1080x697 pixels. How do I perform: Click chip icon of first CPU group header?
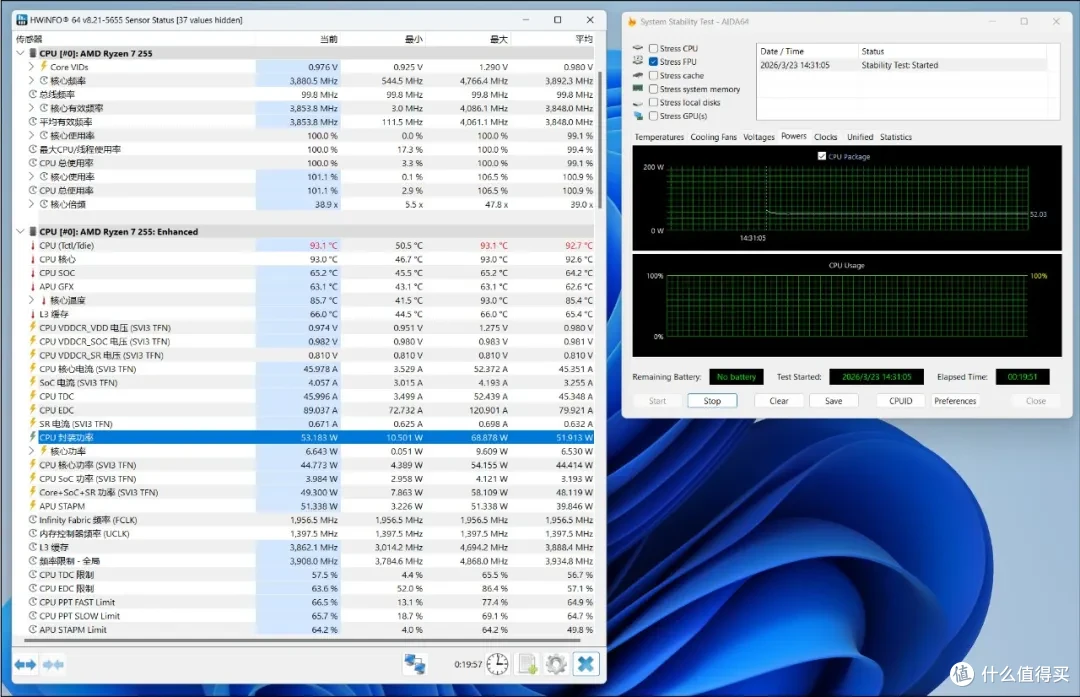pyautogui.click(x=32, y=53)
